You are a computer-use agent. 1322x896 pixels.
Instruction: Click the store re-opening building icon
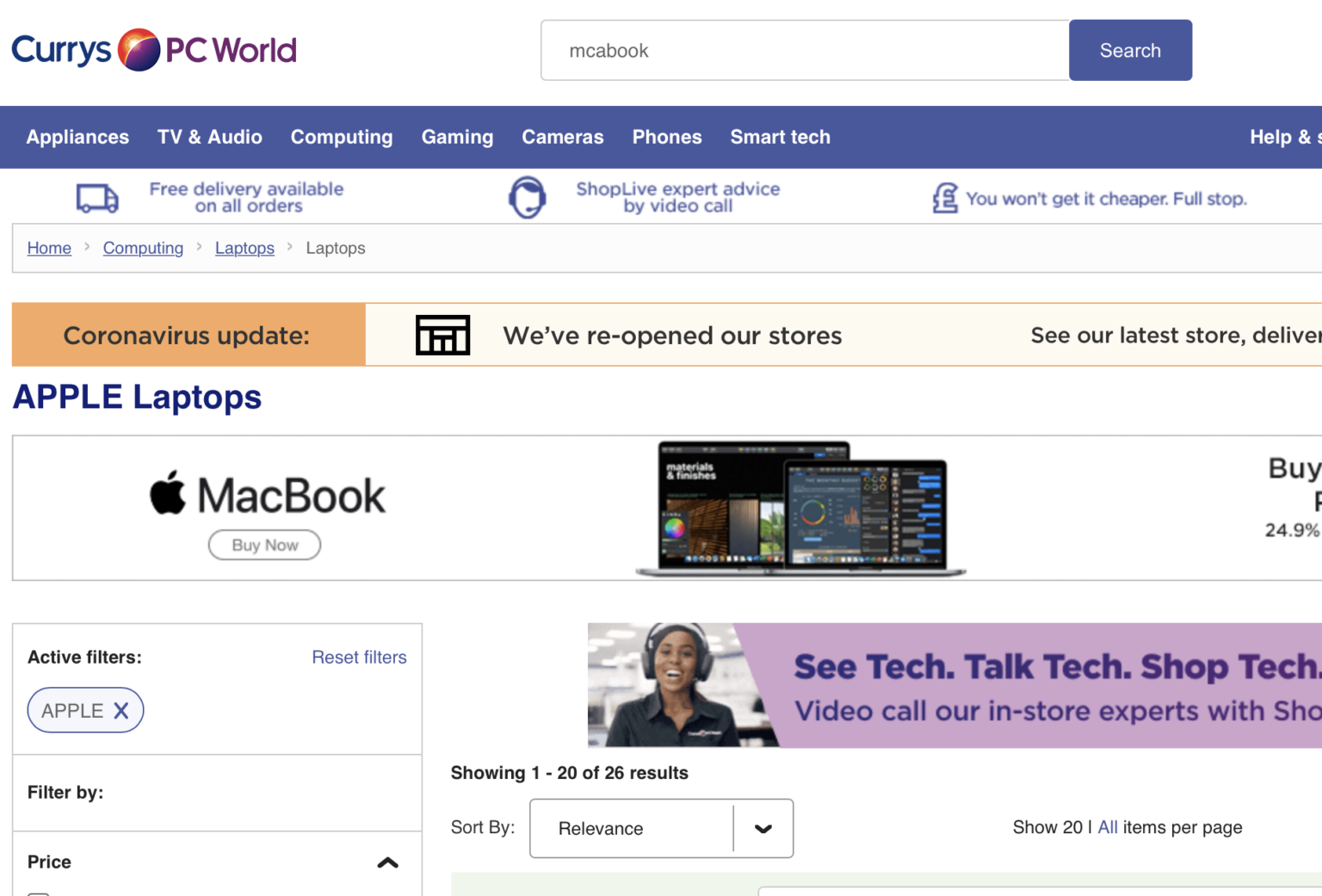442,335
